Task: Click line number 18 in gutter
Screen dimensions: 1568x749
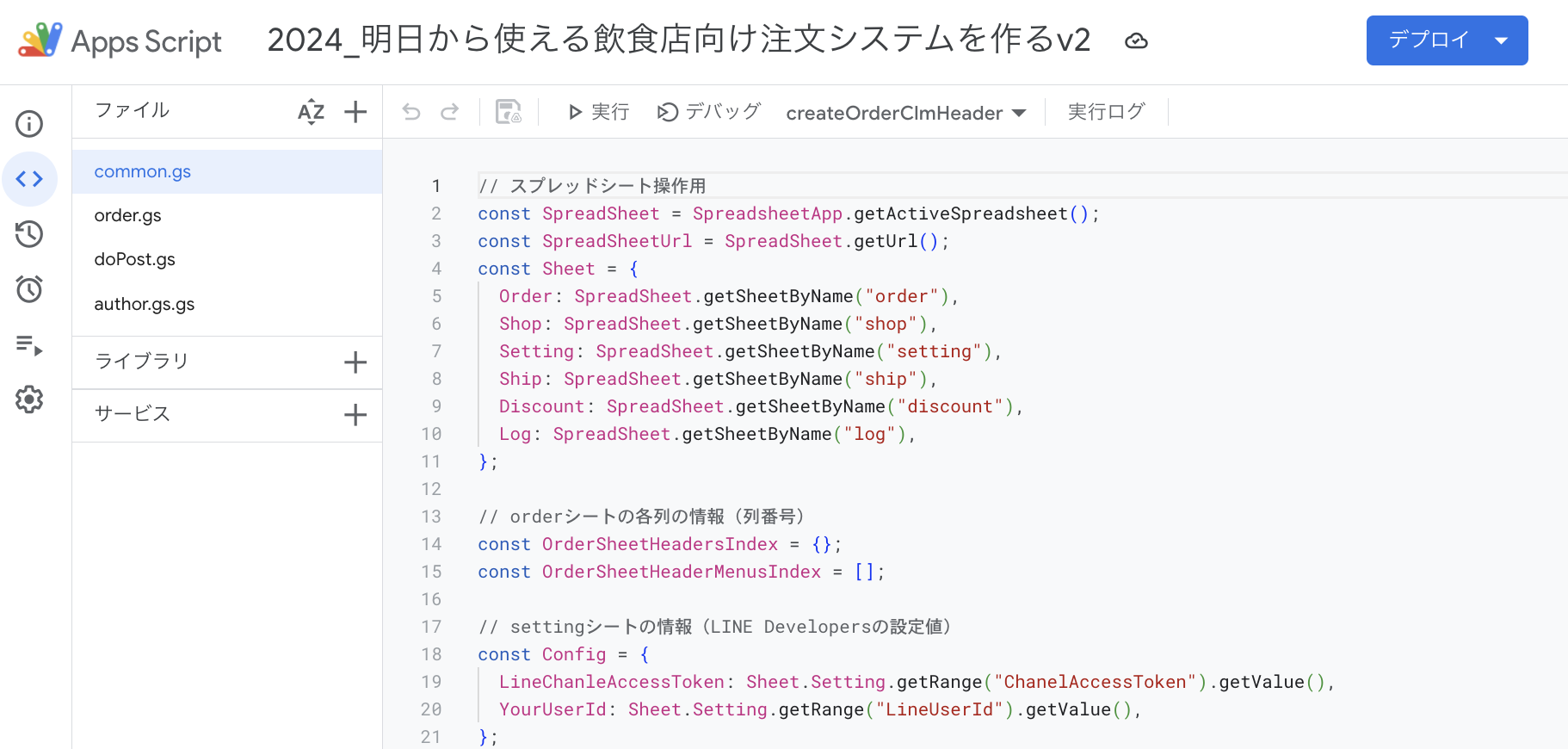Action: (x=431, y=654)
